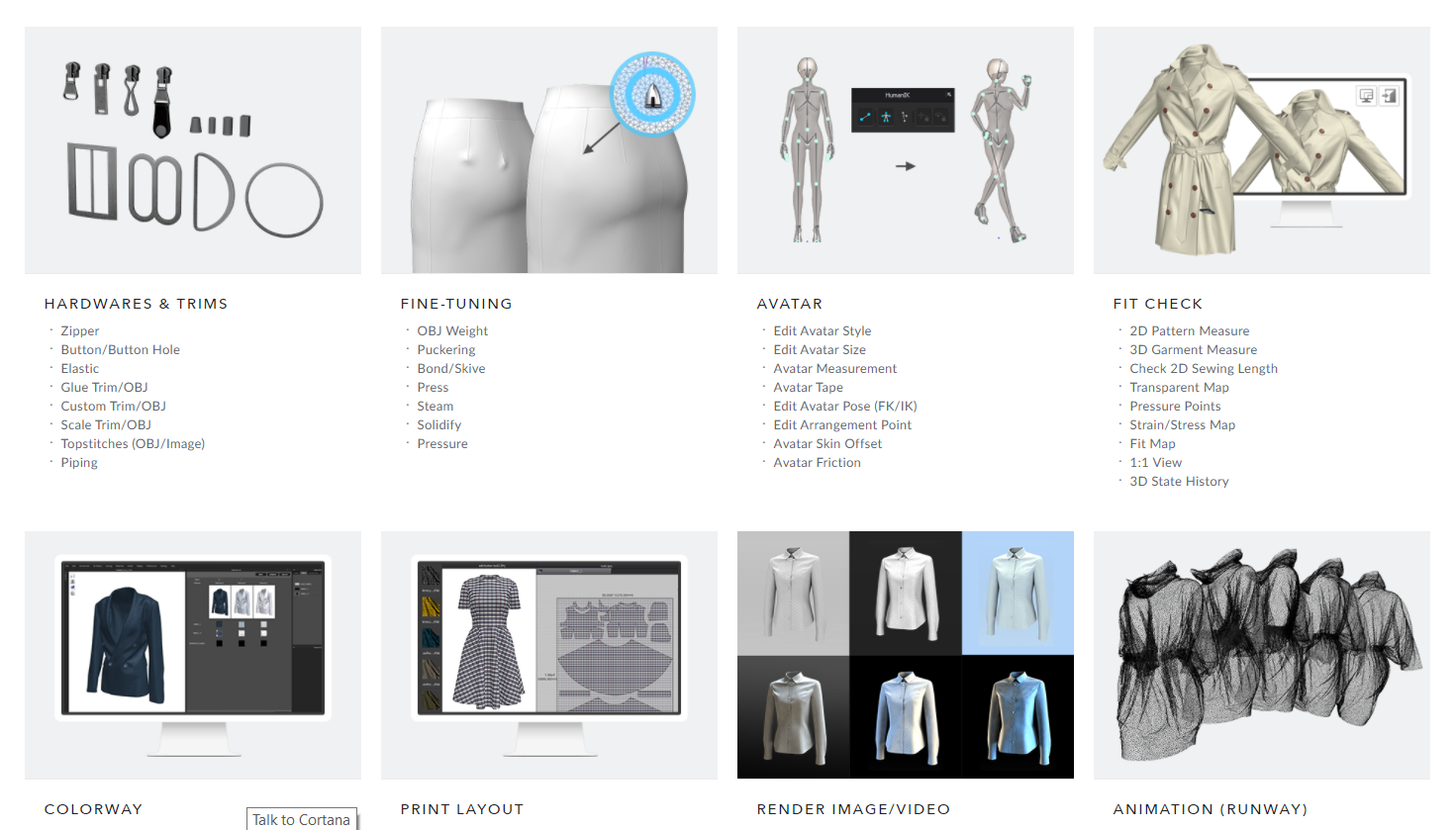The height and width of the screenshot is (830, 1456).
Task: Open the Animation (Runway) mesh image
Action: point(1262,655)
